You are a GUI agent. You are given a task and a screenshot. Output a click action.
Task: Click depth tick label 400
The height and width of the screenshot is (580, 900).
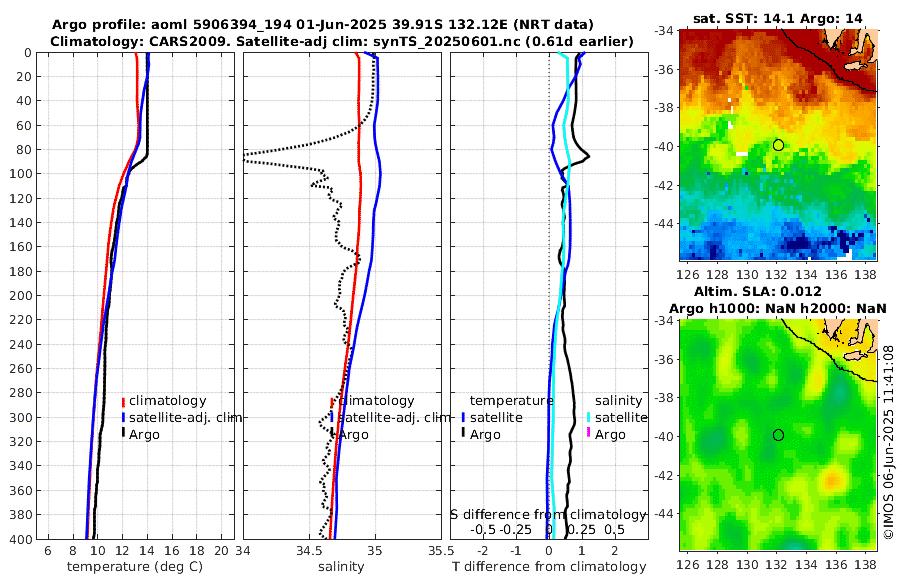pos(22,539)
